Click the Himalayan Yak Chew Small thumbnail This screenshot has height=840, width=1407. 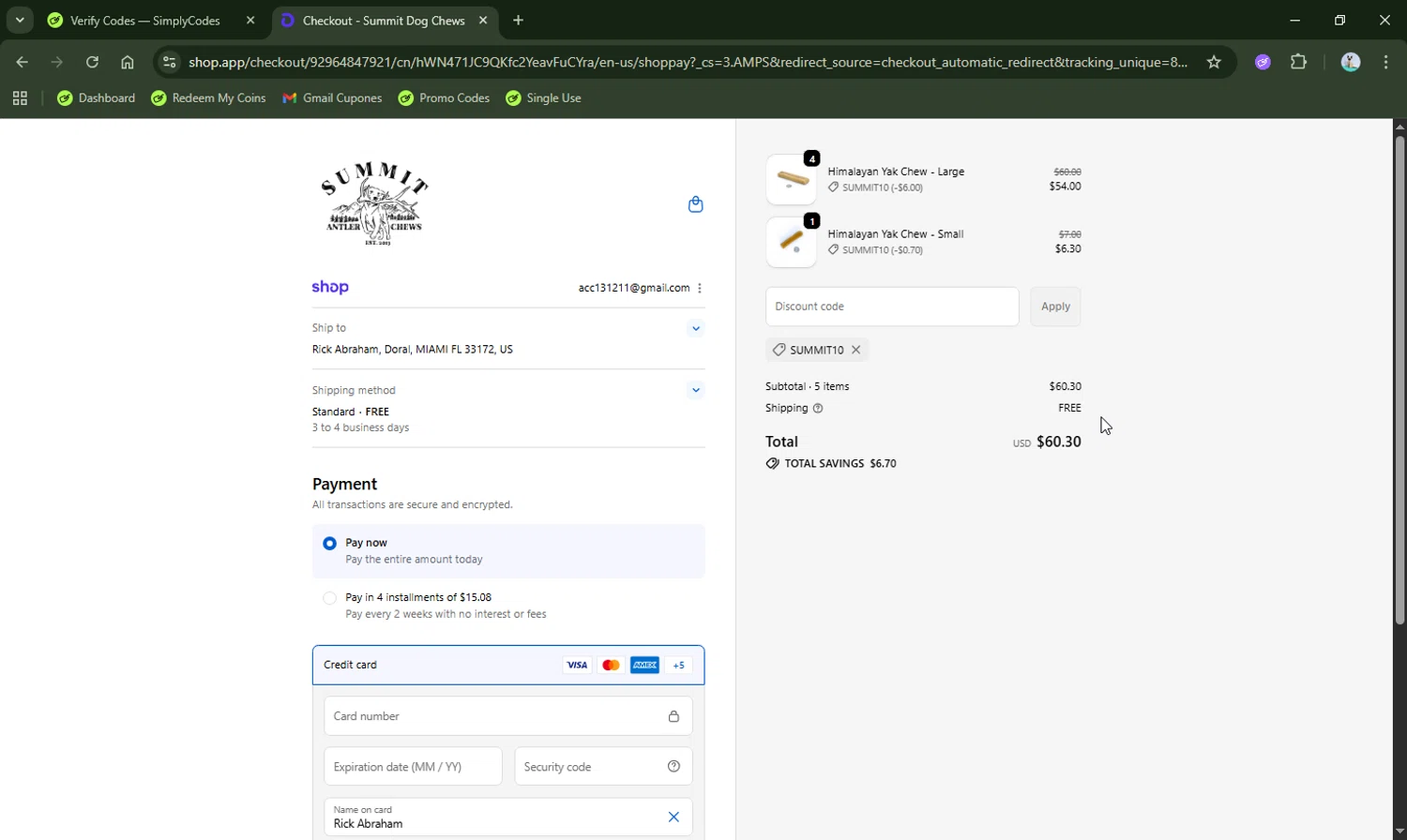click(791, 242)
